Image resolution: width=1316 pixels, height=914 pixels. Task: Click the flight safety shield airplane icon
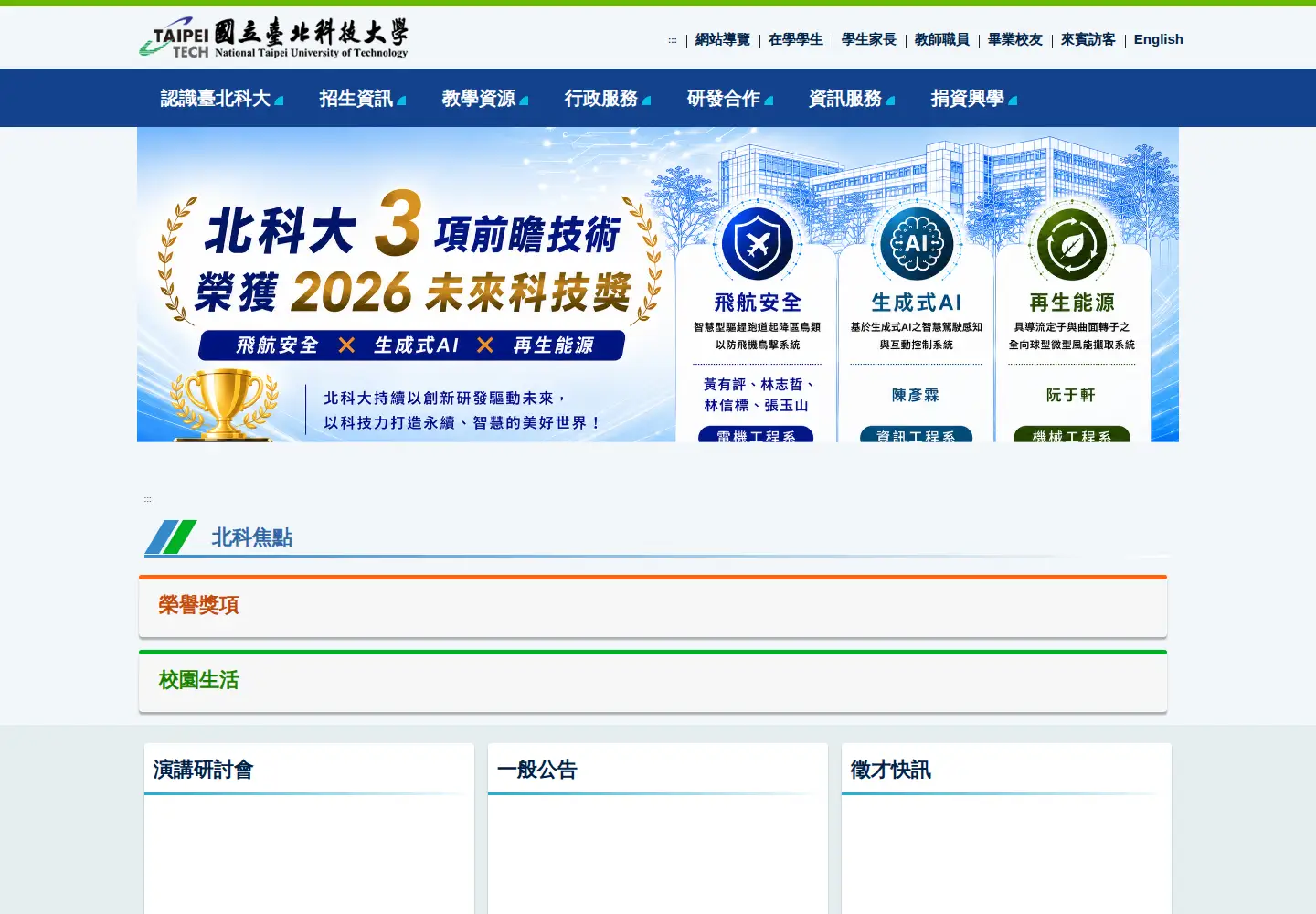tap(758, 244)
